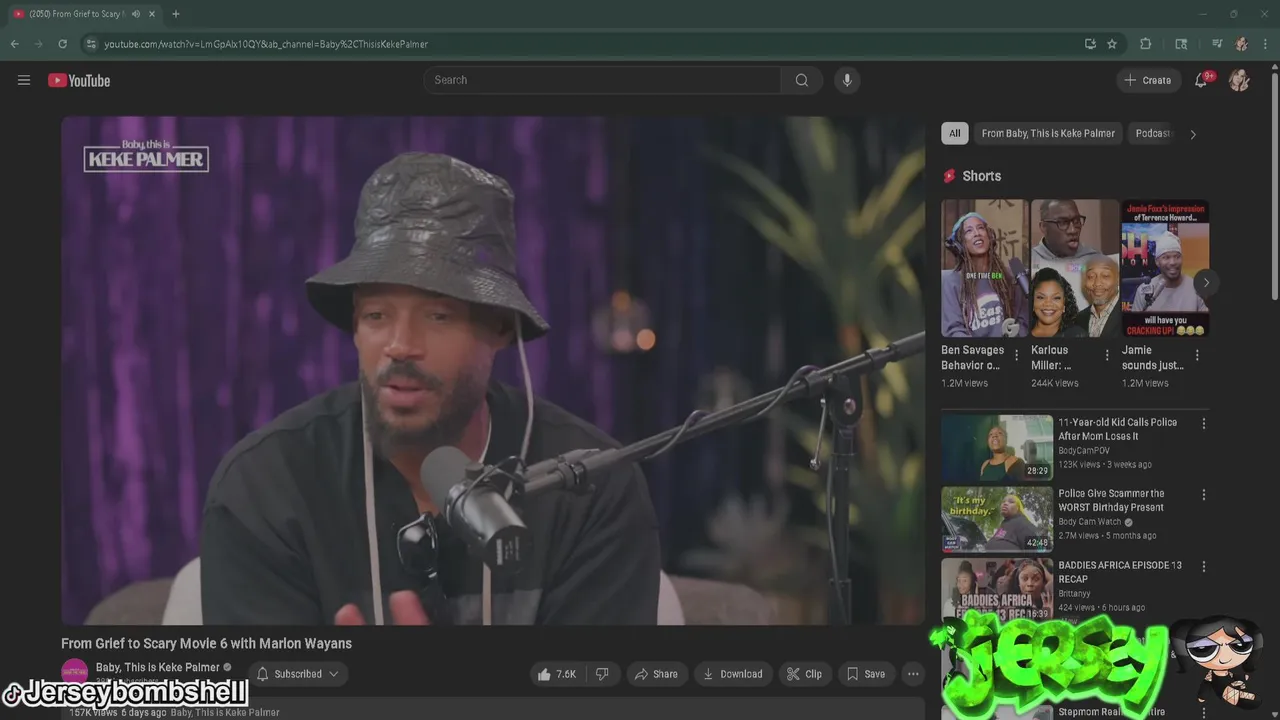View site information icon in address bar
Screen dimensions: 1280x720
91,44
